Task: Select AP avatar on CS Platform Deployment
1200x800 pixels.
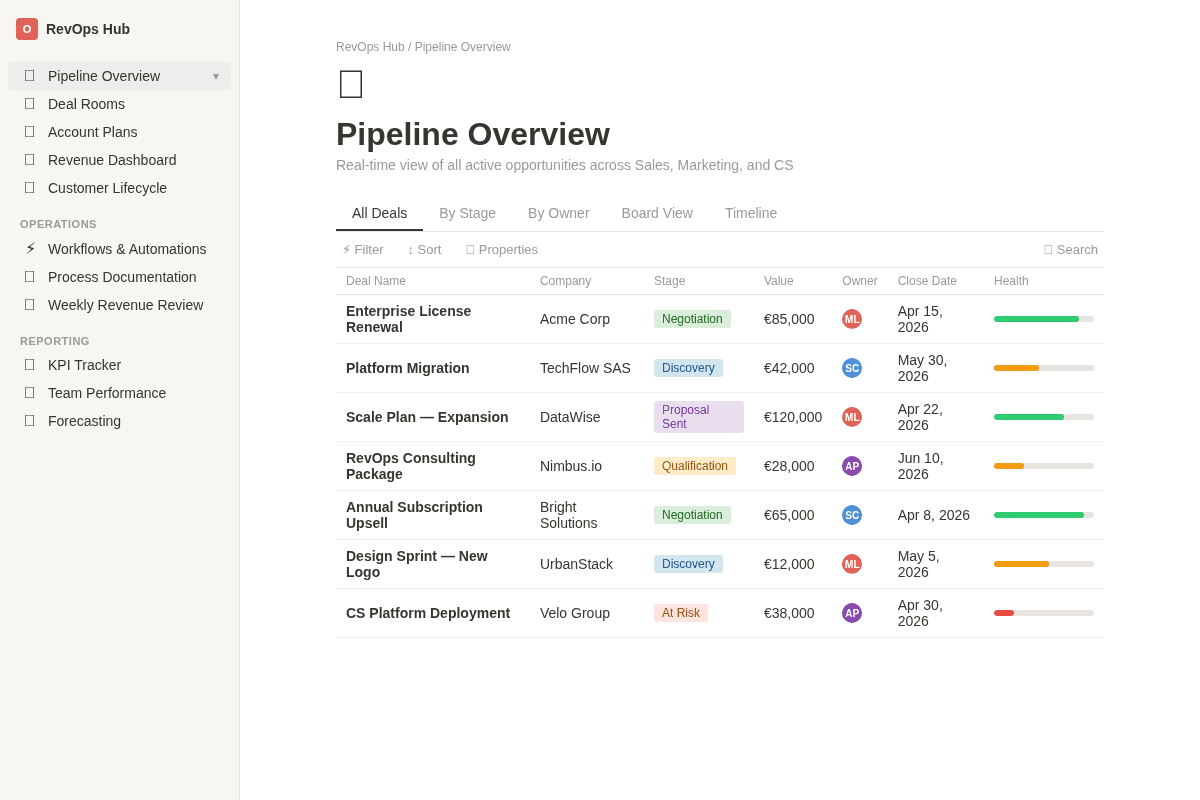Action: (852, 613)
